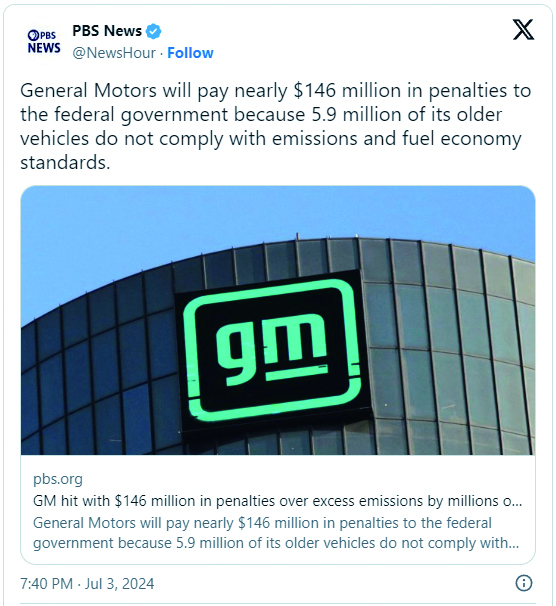Open the tweet info circle icon

click(x=524, y=583)
